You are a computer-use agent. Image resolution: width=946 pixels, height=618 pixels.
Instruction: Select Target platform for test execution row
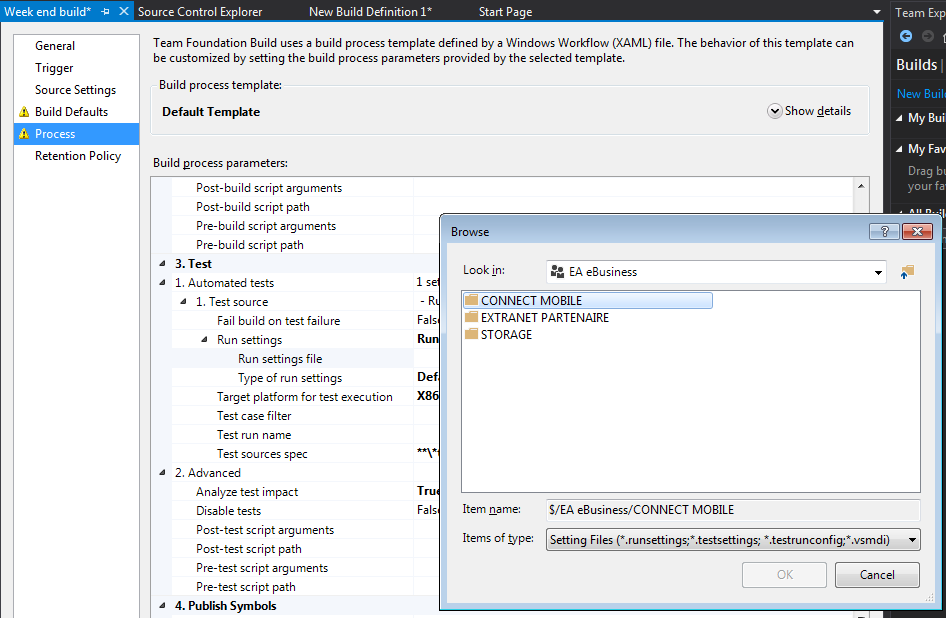tap(305, 397)
